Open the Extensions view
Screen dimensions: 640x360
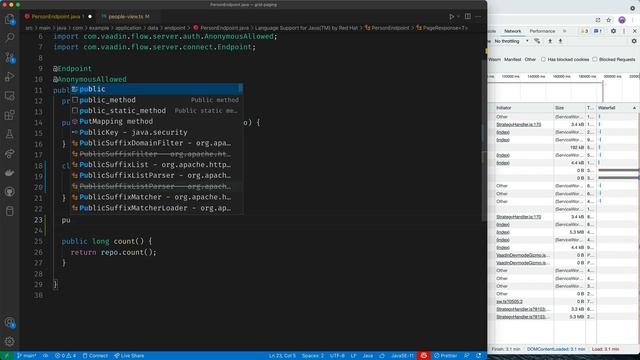coord(9,115)
